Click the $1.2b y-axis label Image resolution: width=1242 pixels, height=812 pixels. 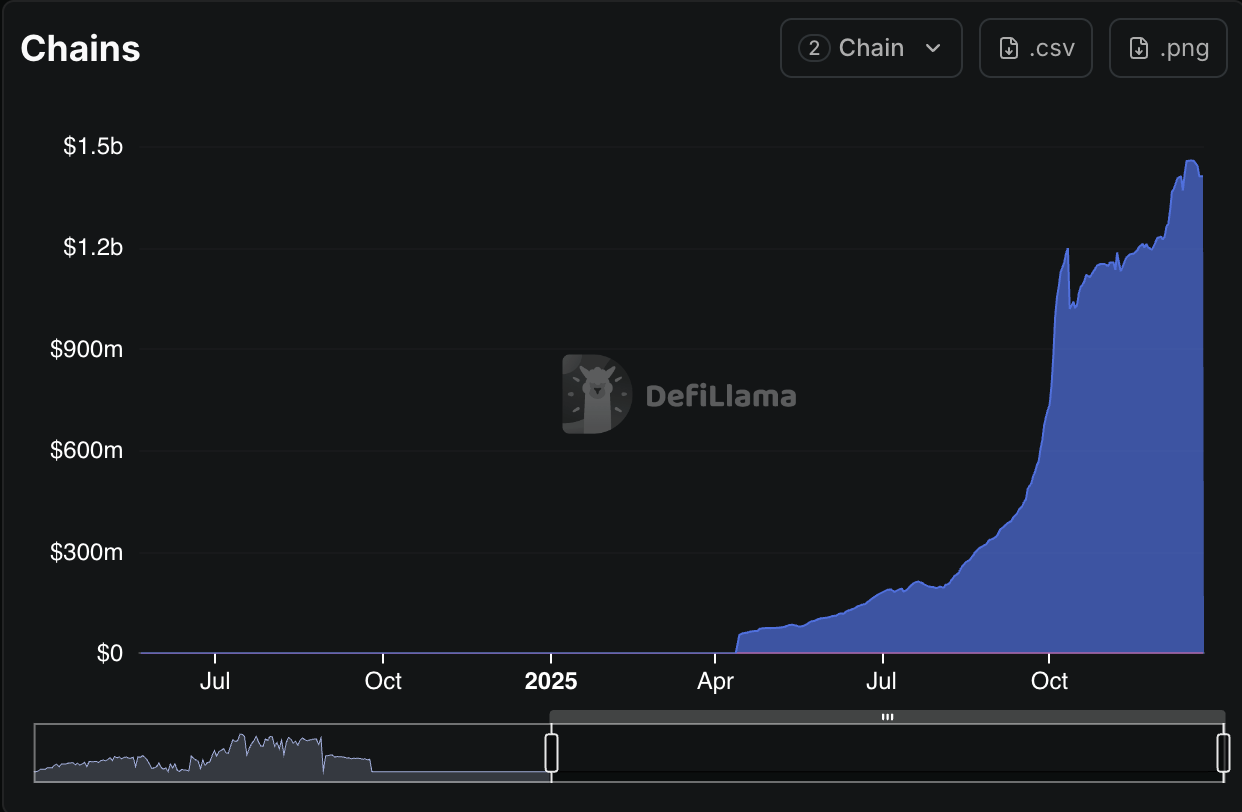[x=93, y=248]
